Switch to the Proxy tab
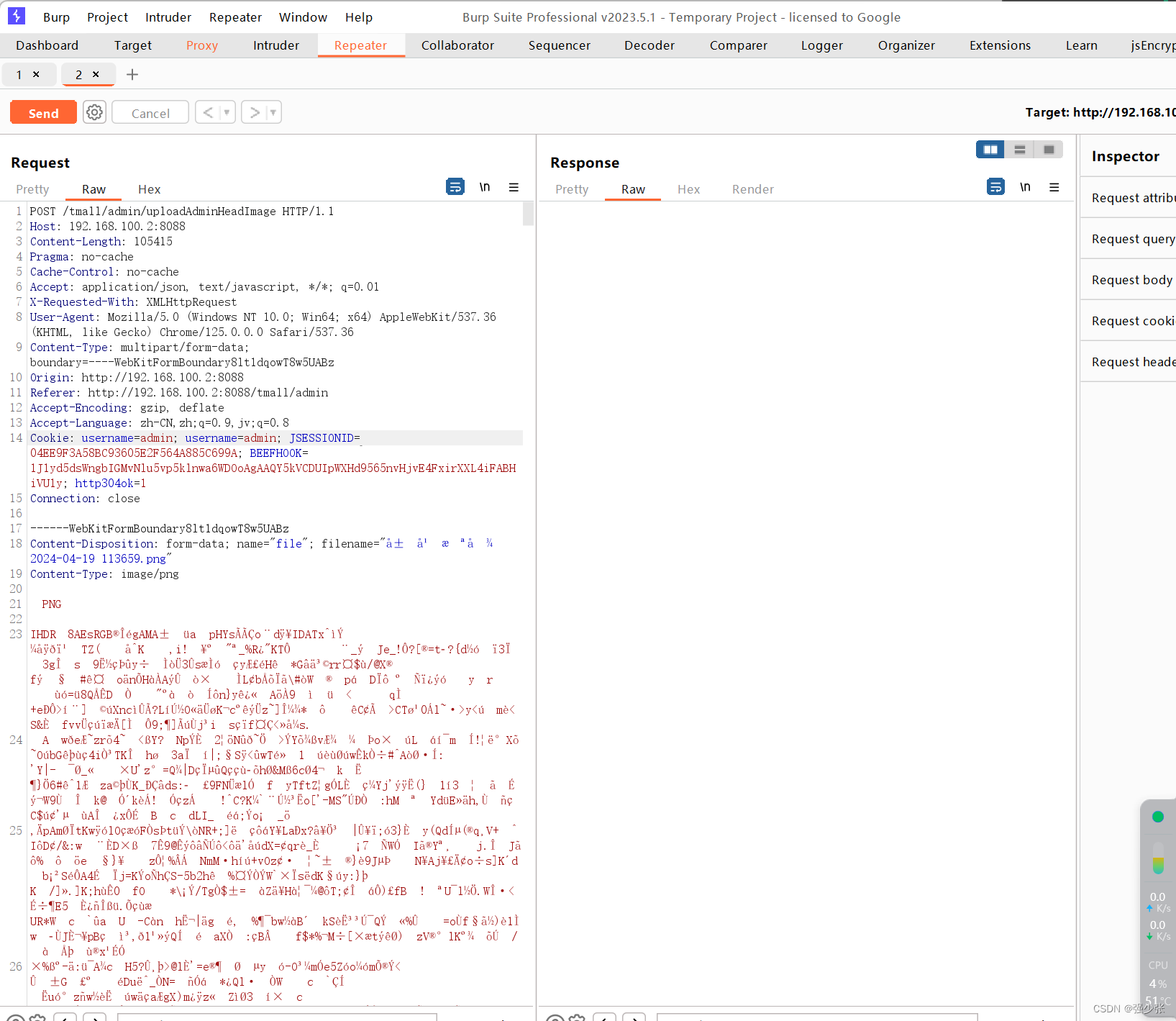 click(201, 45)
